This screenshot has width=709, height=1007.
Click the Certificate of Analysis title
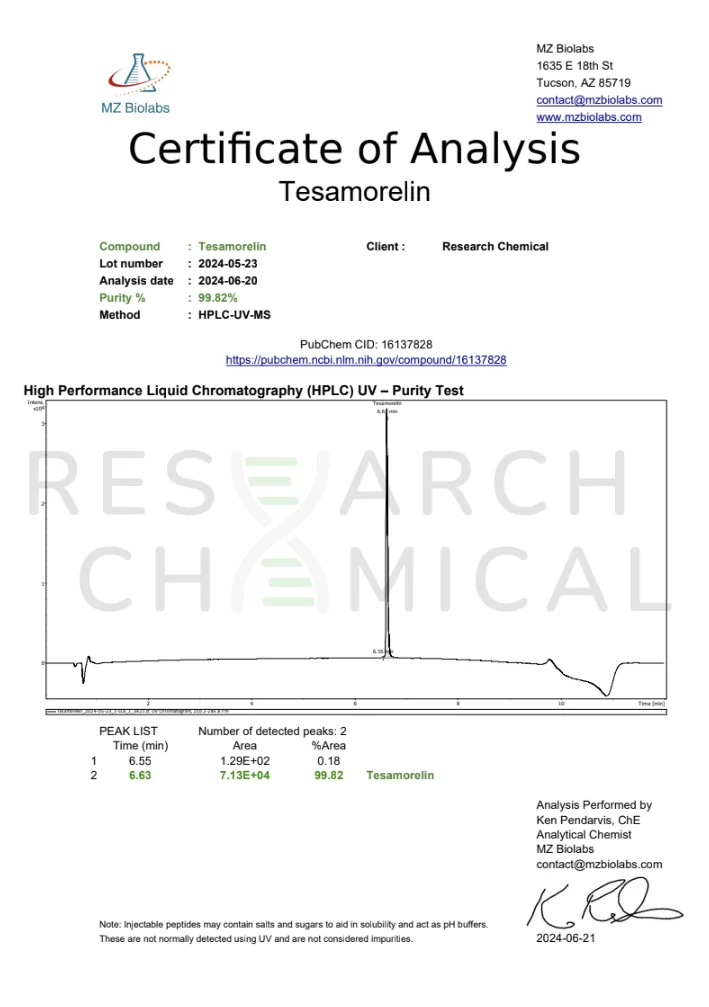point(354,149)
